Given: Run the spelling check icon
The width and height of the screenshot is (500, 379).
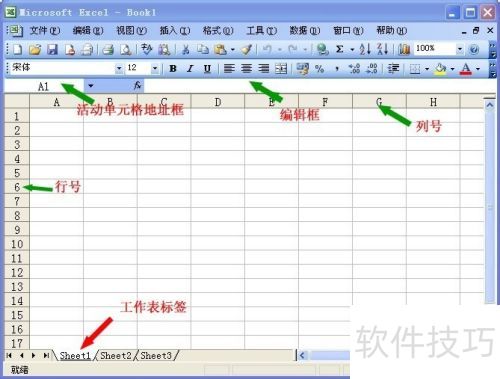Looking at the screenshot, I should pos(146,50).
